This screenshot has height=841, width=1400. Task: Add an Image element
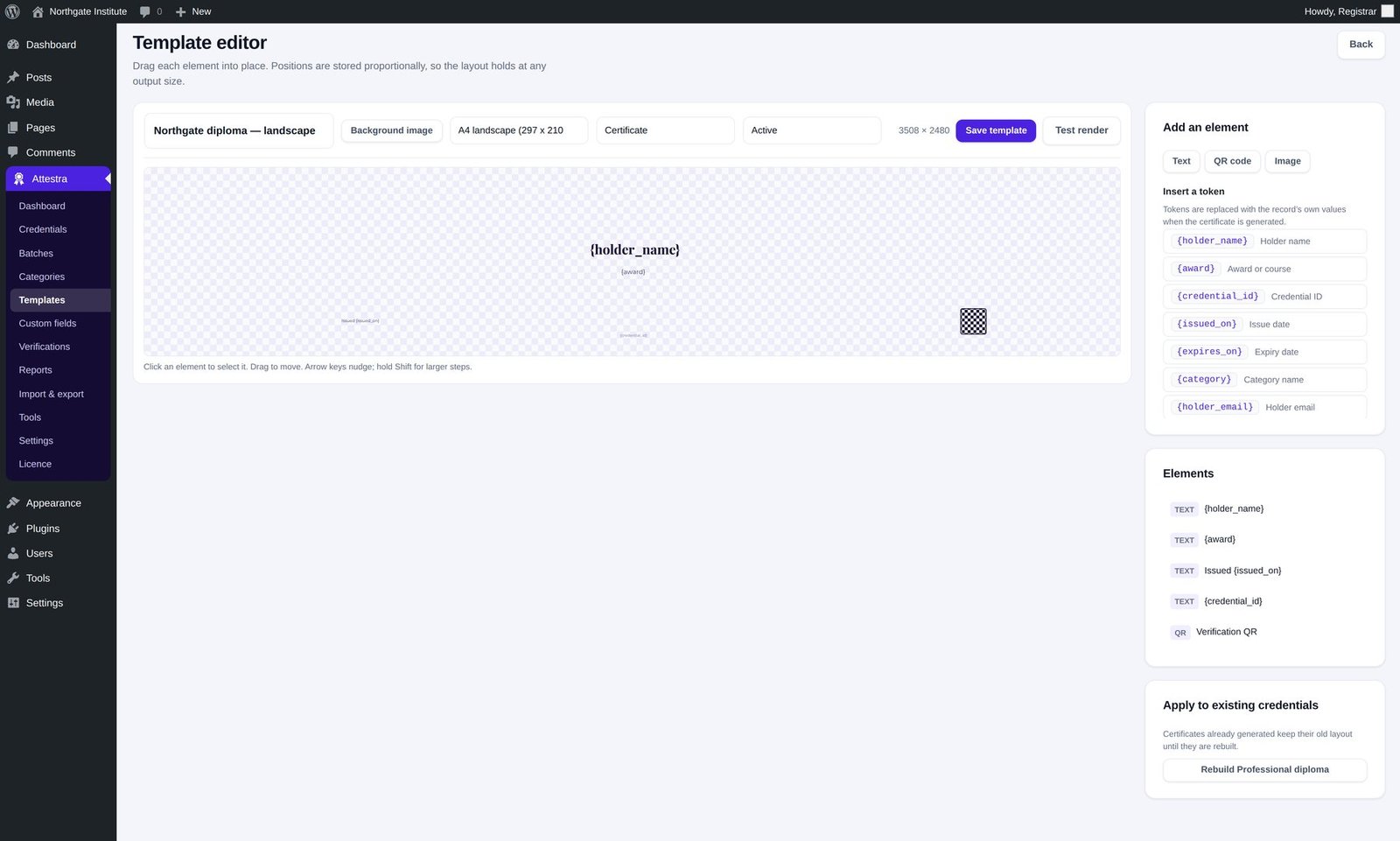[1287, 161]
